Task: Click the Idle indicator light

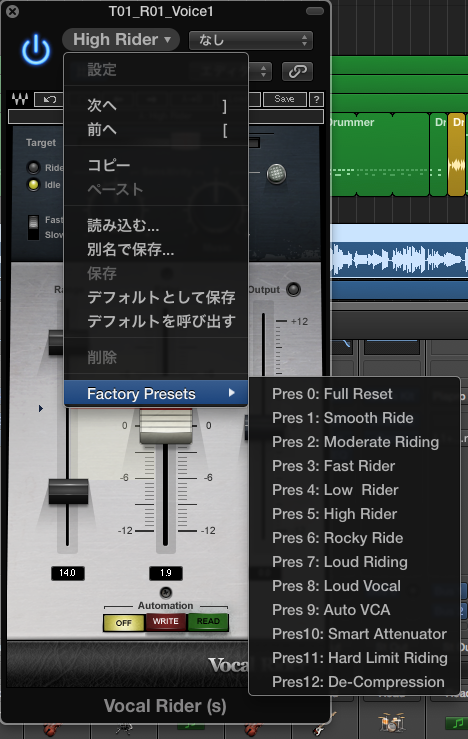Action: (33, 185)
